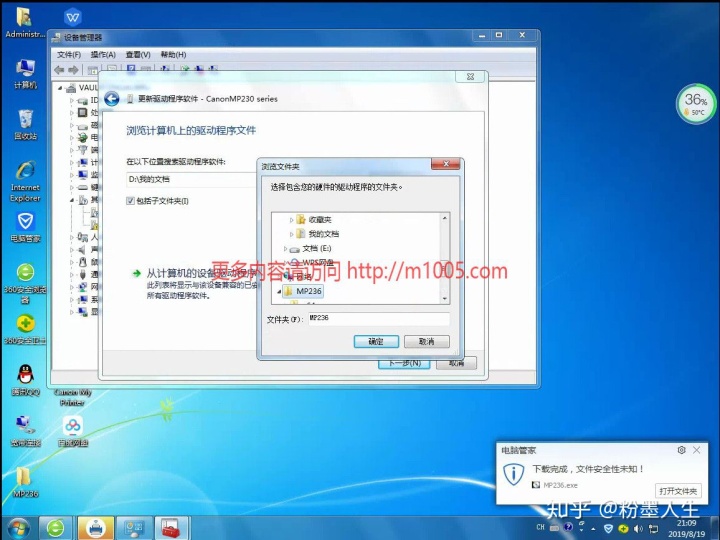Click the D:\我的文档 search location field
This screenshot has height=540, width=720.
point(191,179)
